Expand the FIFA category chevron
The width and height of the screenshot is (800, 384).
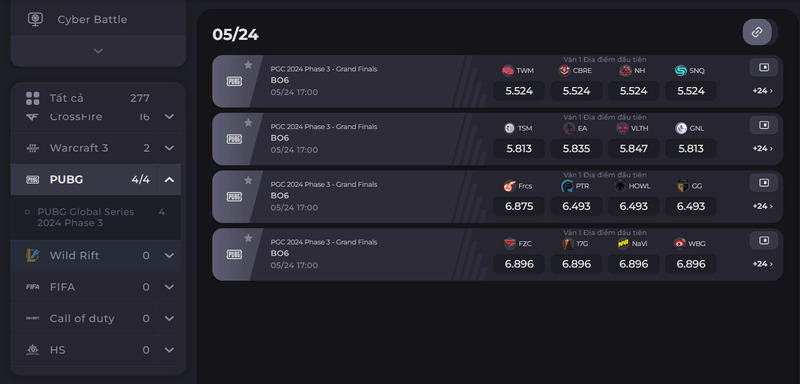169,287
